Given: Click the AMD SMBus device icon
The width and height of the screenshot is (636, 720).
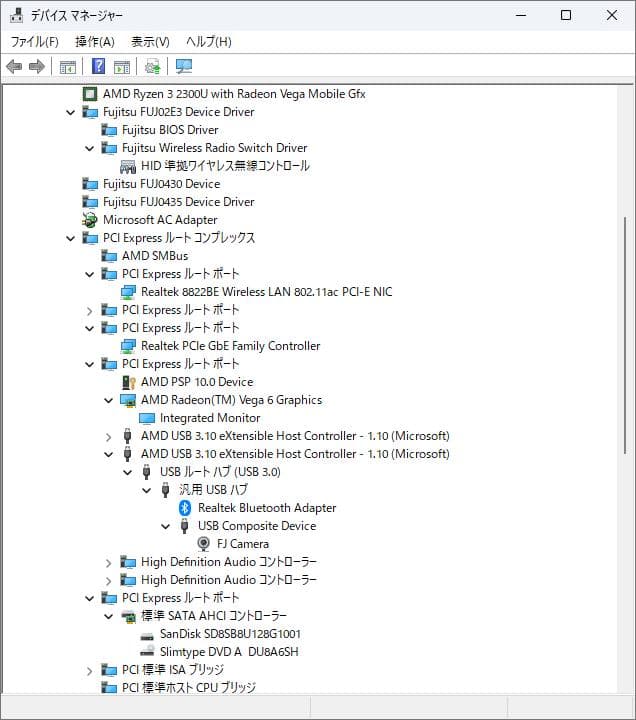Looking at the screenshot, I should (x=109, y=256).
